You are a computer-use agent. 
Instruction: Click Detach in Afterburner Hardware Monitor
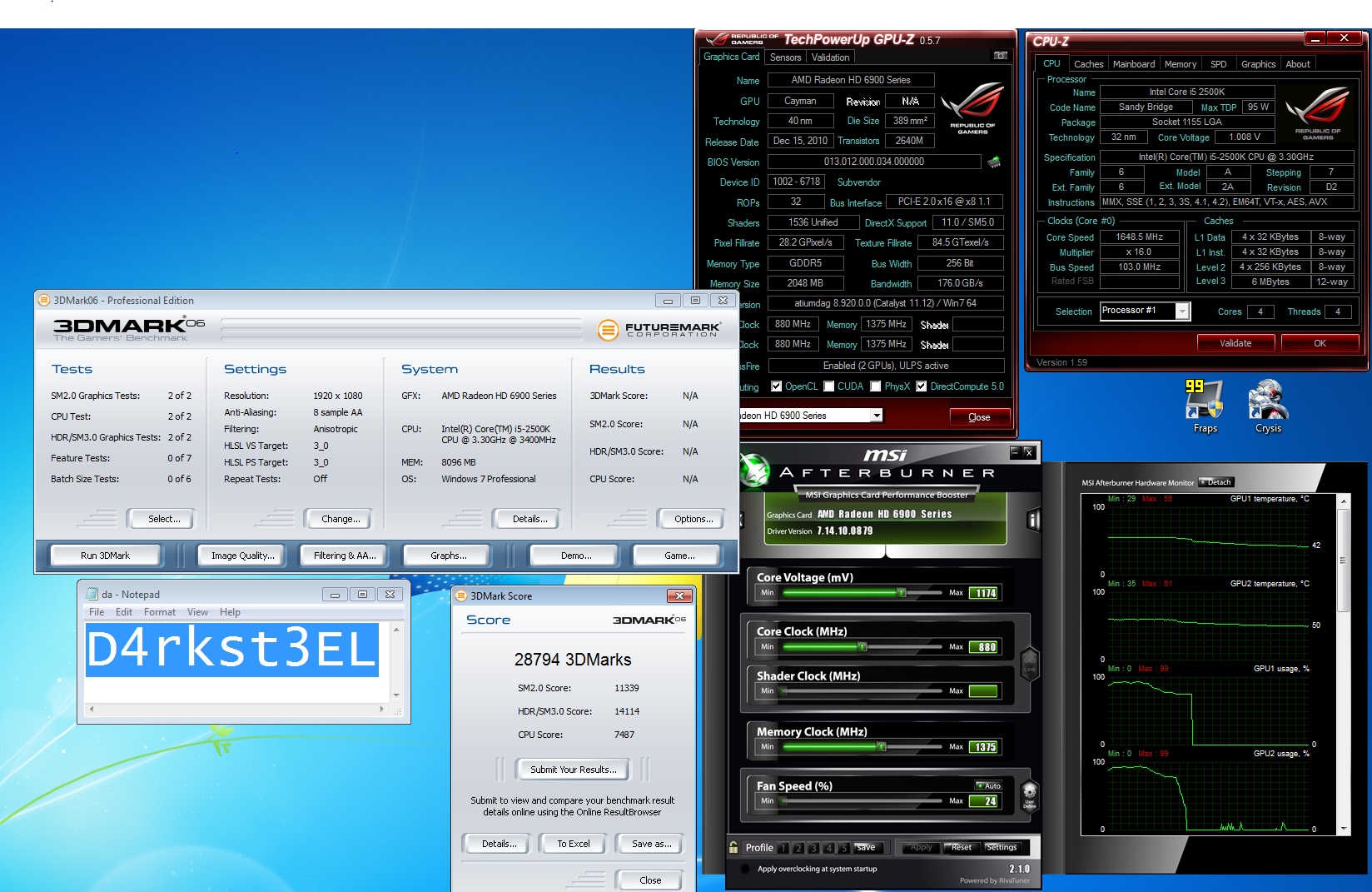pyautogui.click(x=1216, y=482)
